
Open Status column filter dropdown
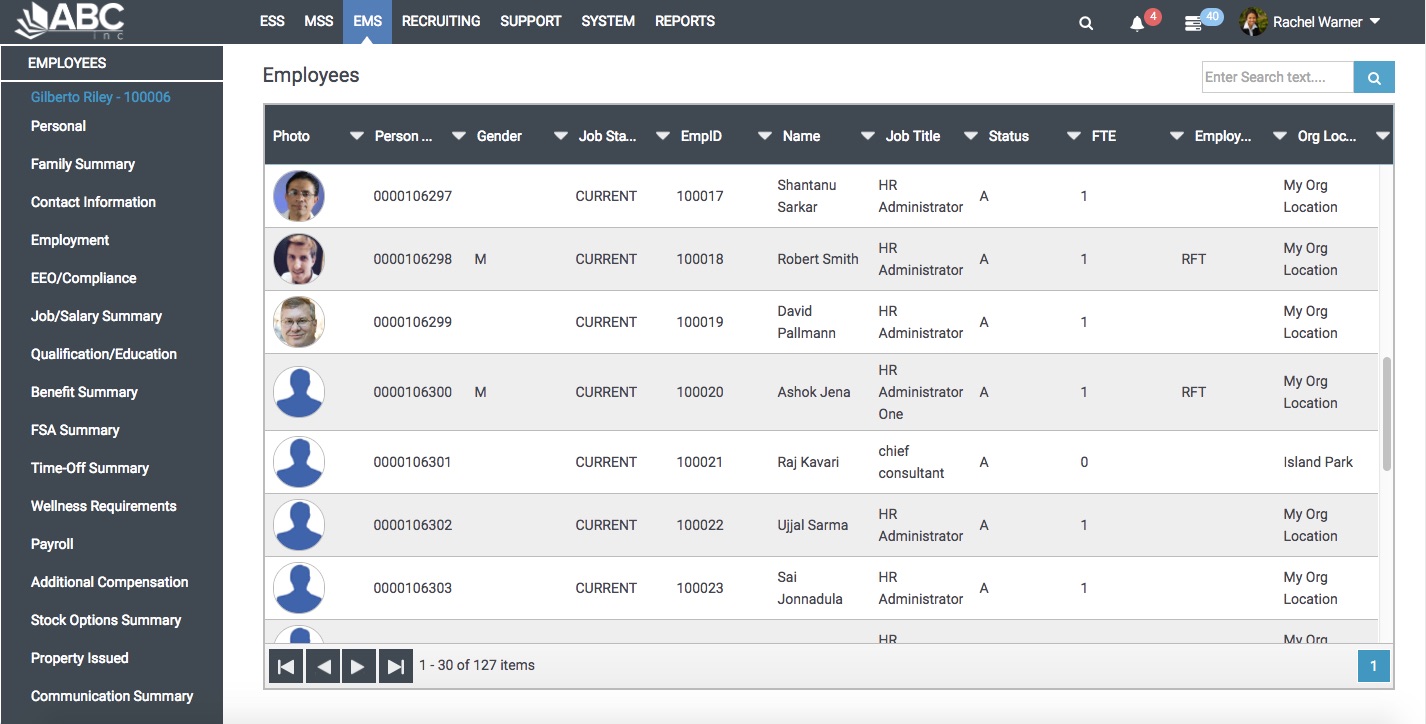[x=1074, y=136]
